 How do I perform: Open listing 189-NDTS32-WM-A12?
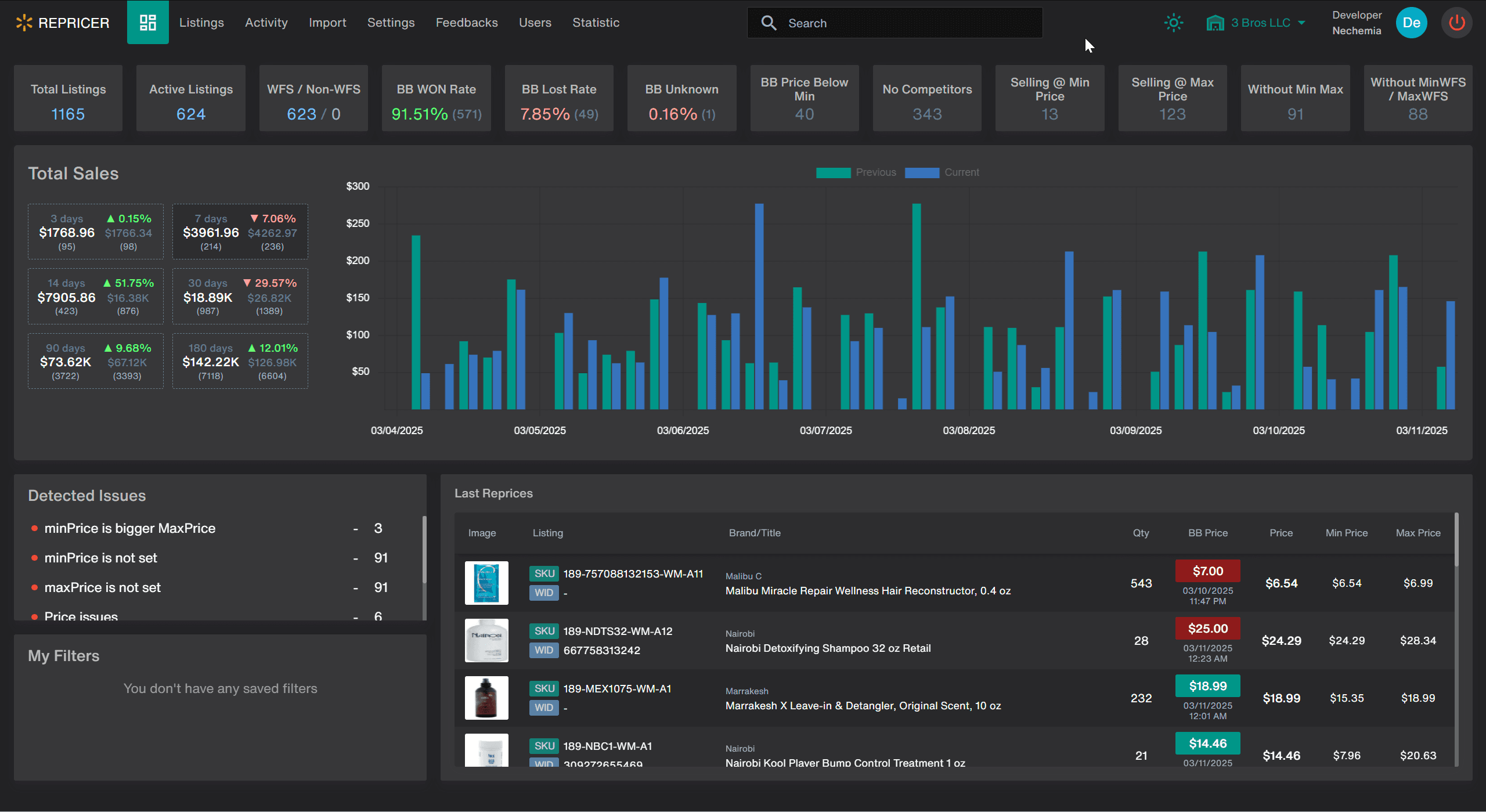coord(618,631)
